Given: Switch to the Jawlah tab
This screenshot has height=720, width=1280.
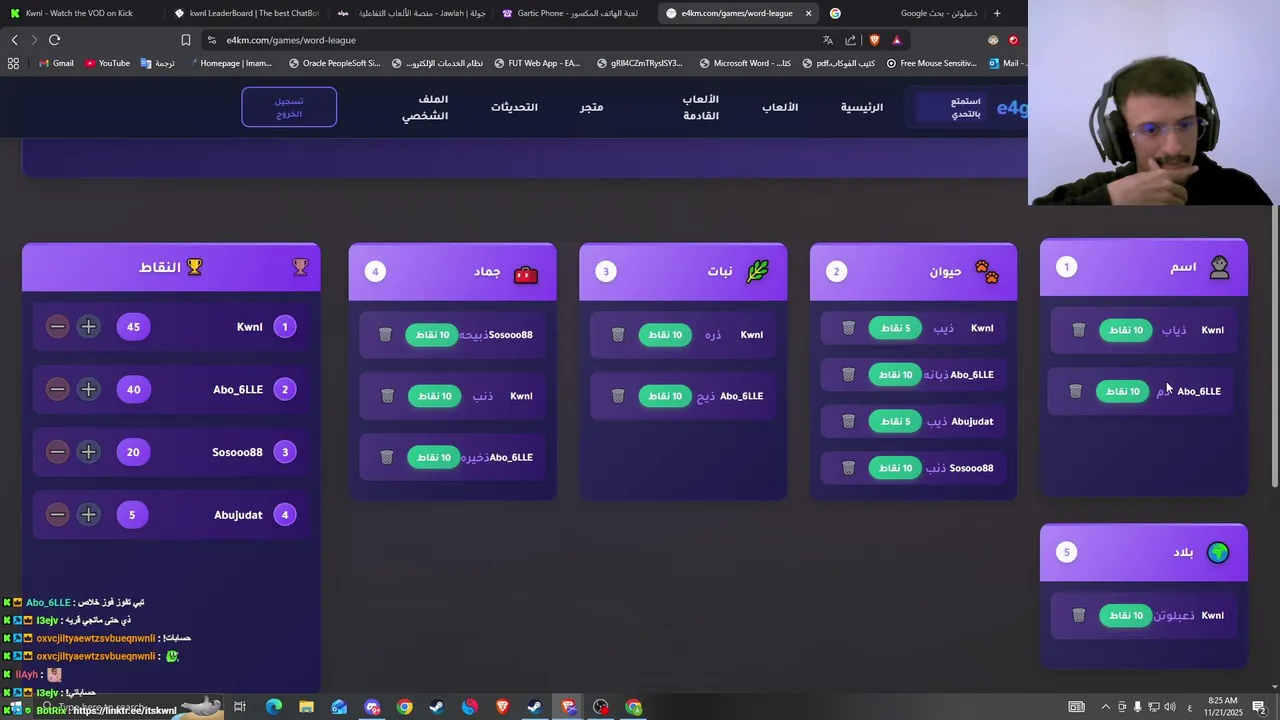Looking at the screenshot, I should click(410, 13).
